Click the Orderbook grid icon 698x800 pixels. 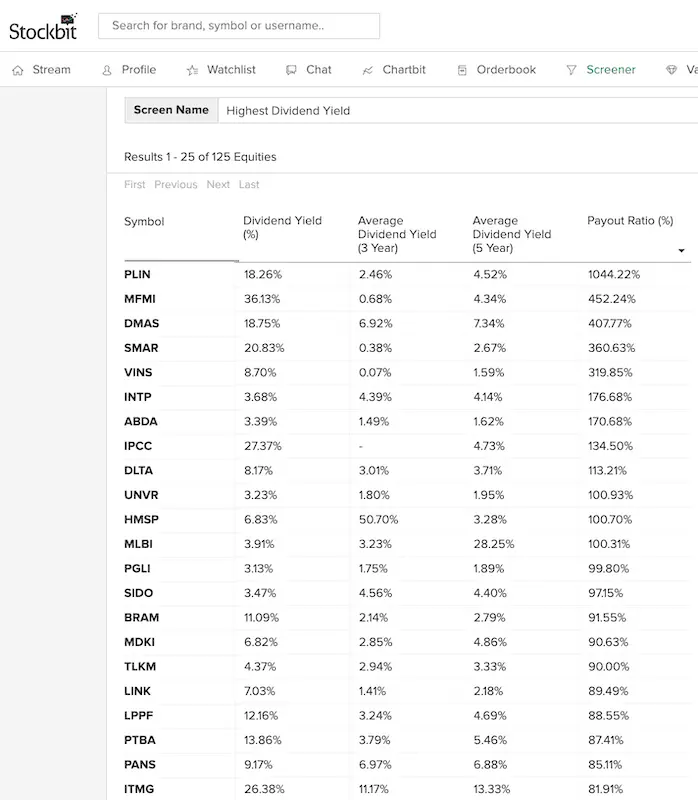click(460, 70)
